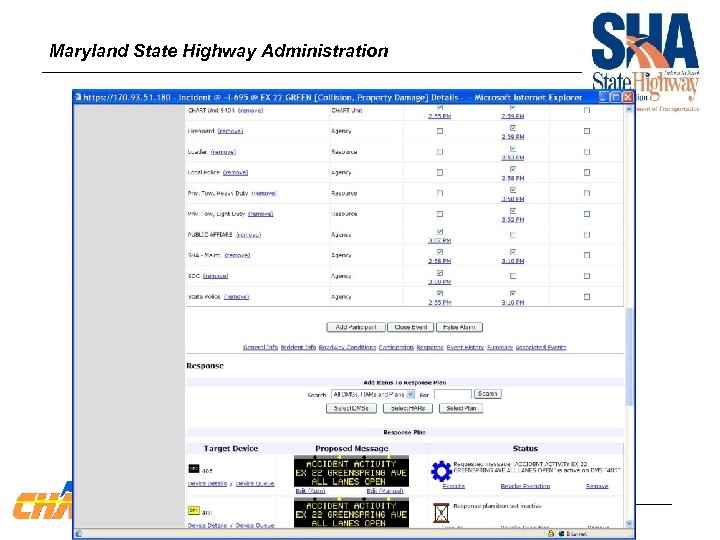
Task: Maximize the Internet Explorer window
Action: pyautogui.click(x=616, y=97)
